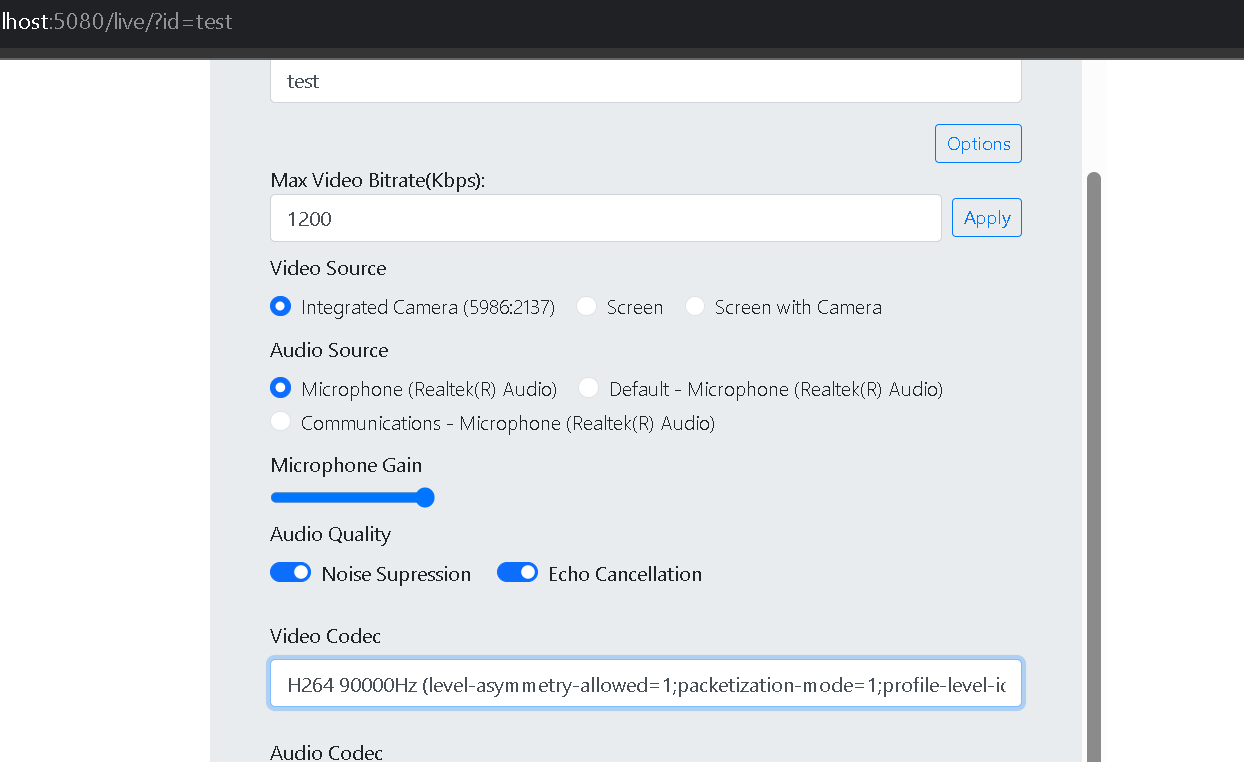Click the Audio Codec label
This screenshot has width=1244, height=762.
[x=326, y=752]
